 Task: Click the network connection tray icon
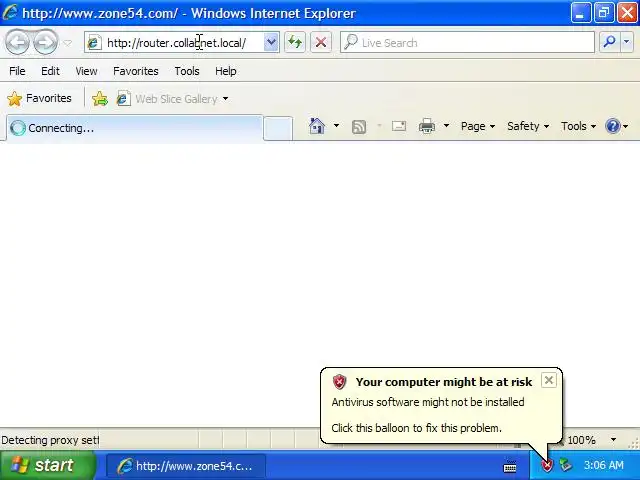[x=566, y=465]
